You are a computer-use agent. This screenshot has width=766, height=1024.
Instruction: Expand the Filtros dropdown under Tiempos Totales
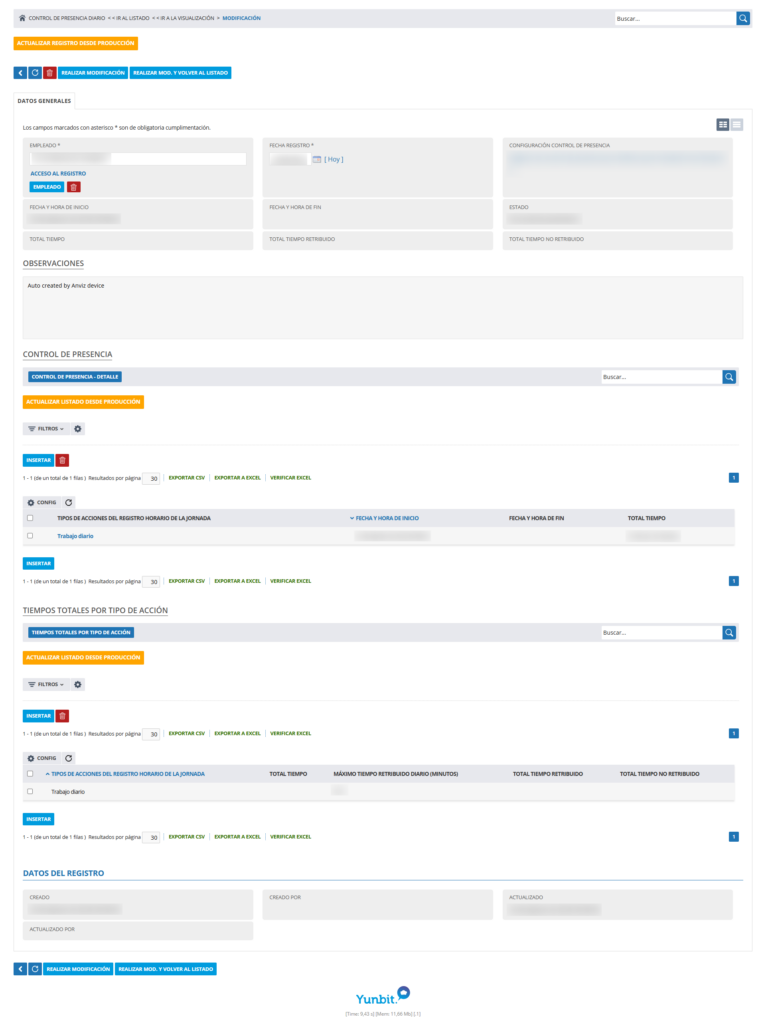point(46,684)
